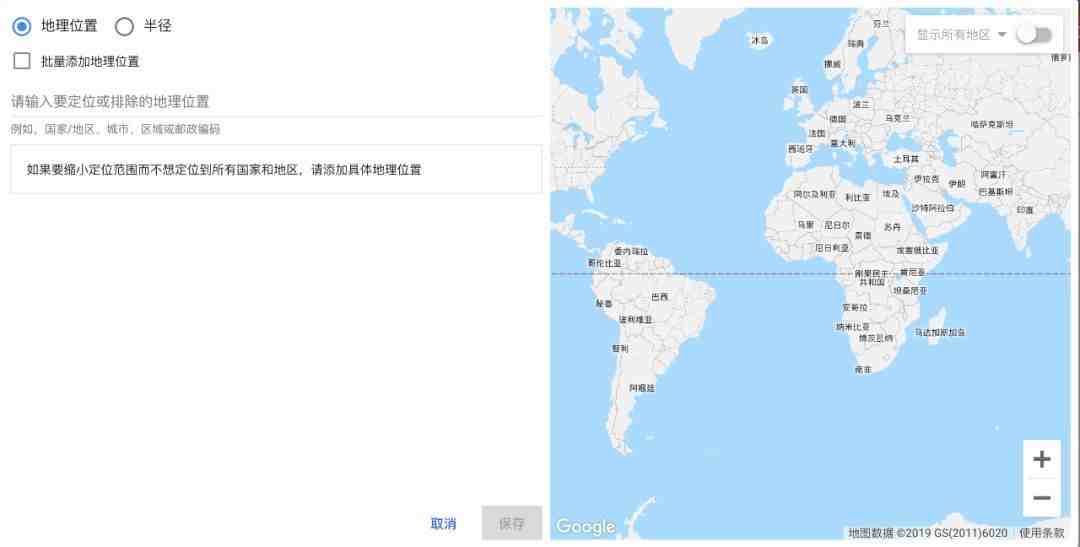This screenshot has width=1080, height=547.
Task: Click the location search input field
Action: click(x=276, y=102)
